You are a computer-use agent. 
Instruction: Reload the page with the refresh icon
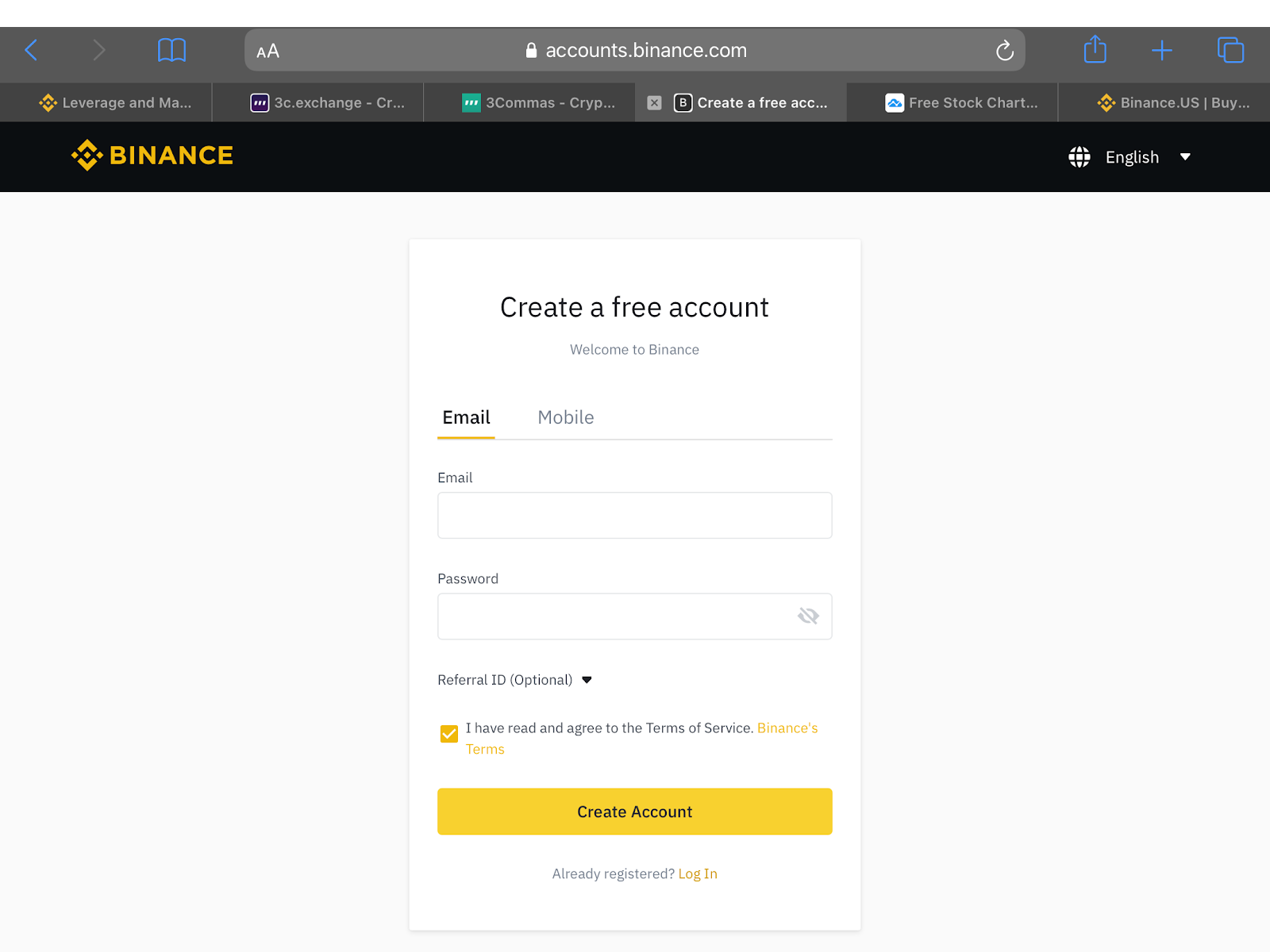pyautogui.click(x=1005, y=51)
